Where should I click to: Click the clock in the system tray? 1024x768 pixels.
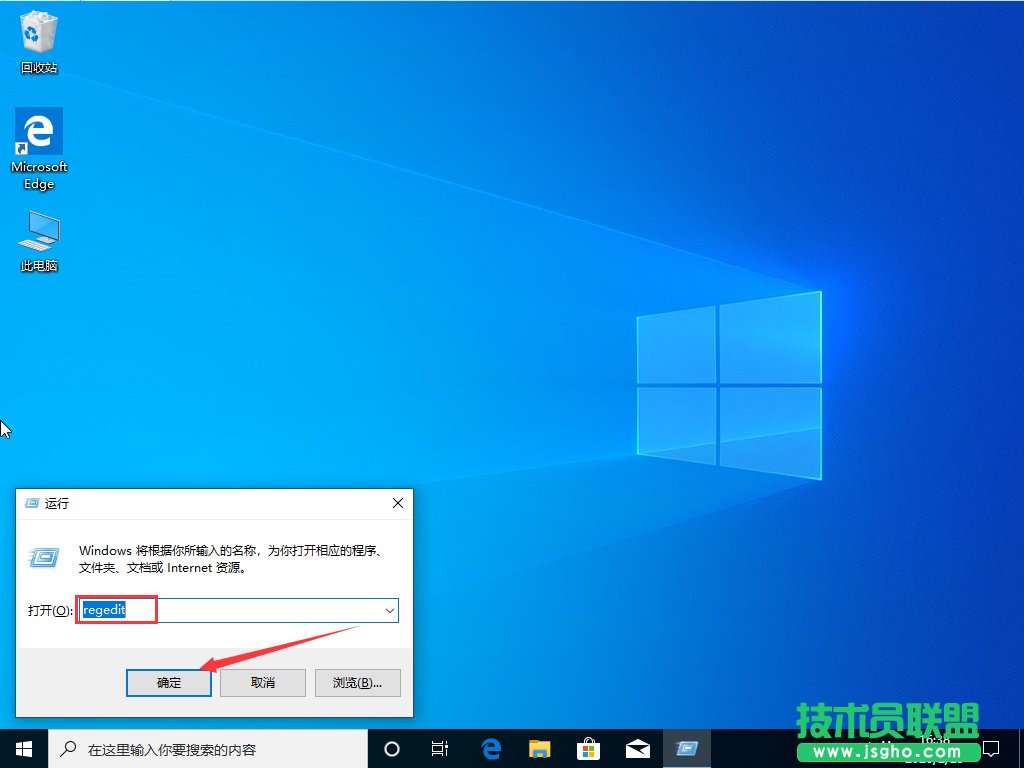[935, 748]
